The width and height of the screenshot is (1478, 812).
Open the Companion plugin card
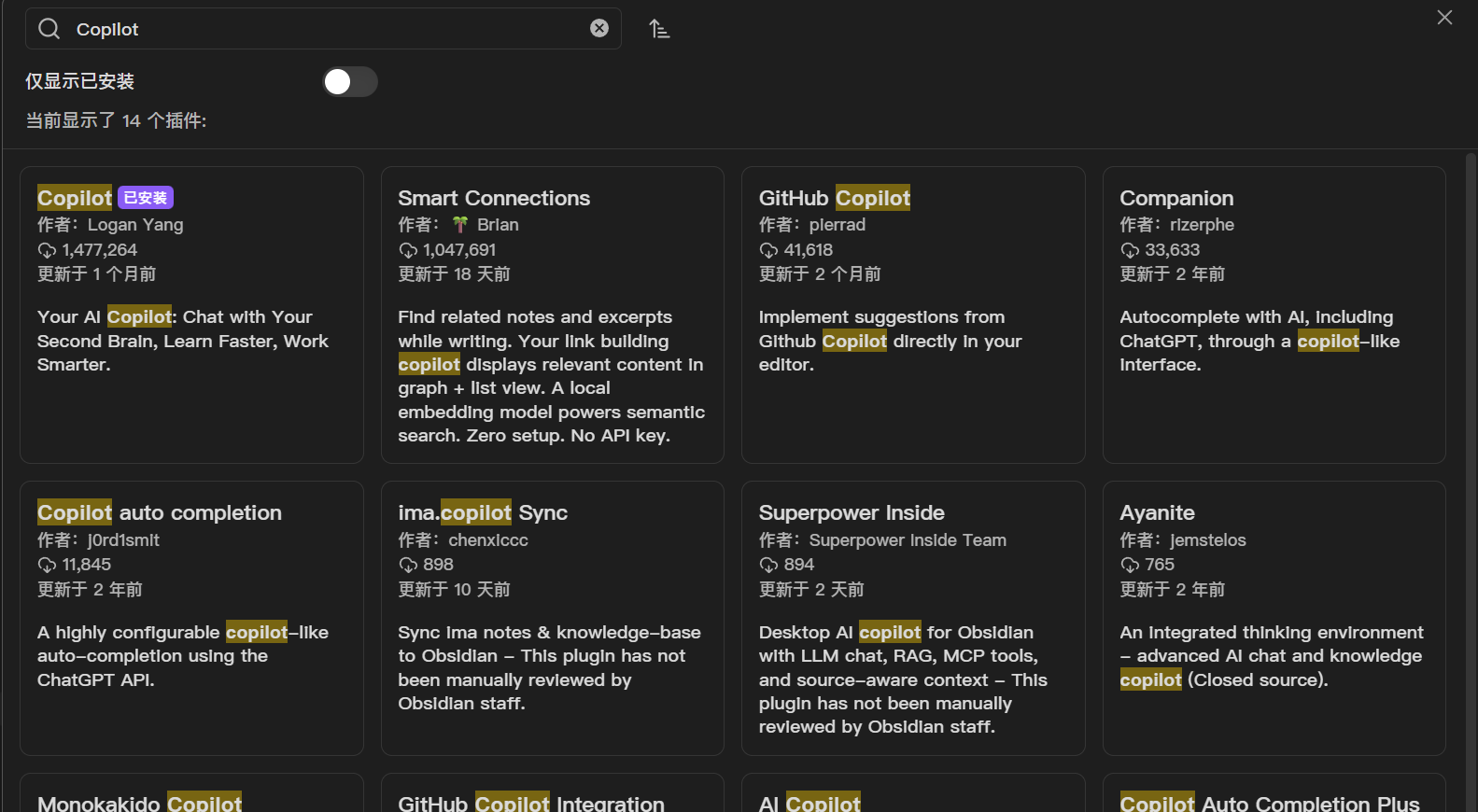point(1274,315)
